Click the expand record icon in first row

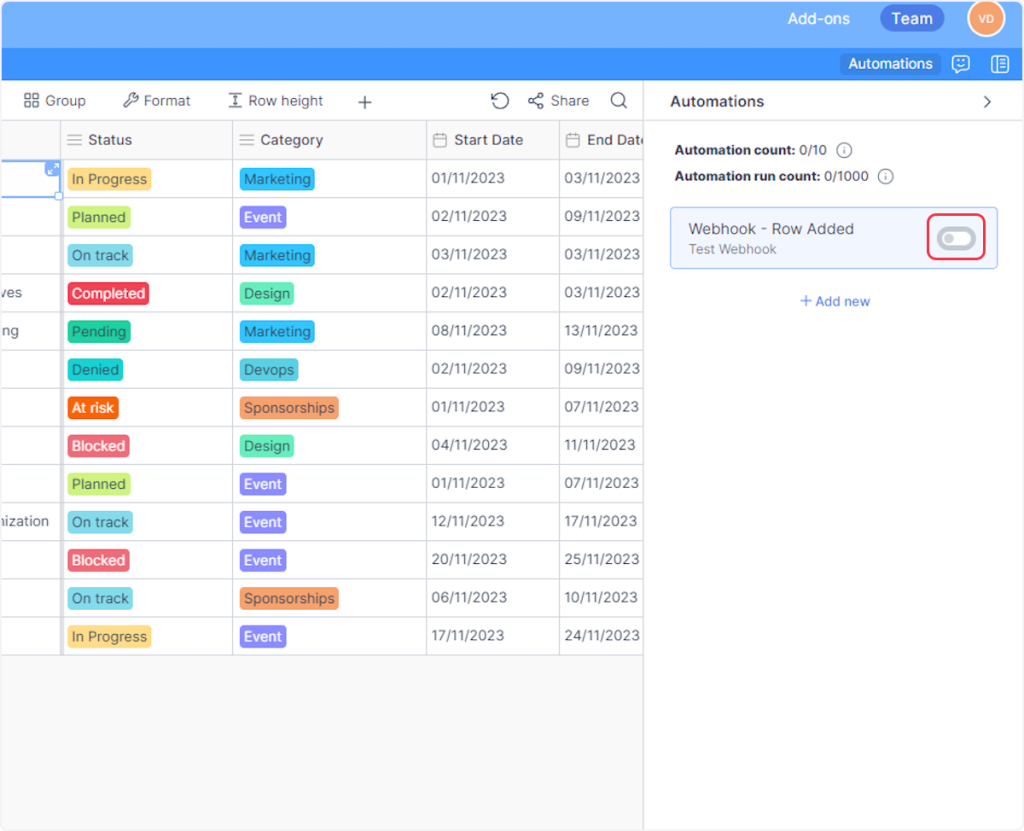(x=52, y=169)
